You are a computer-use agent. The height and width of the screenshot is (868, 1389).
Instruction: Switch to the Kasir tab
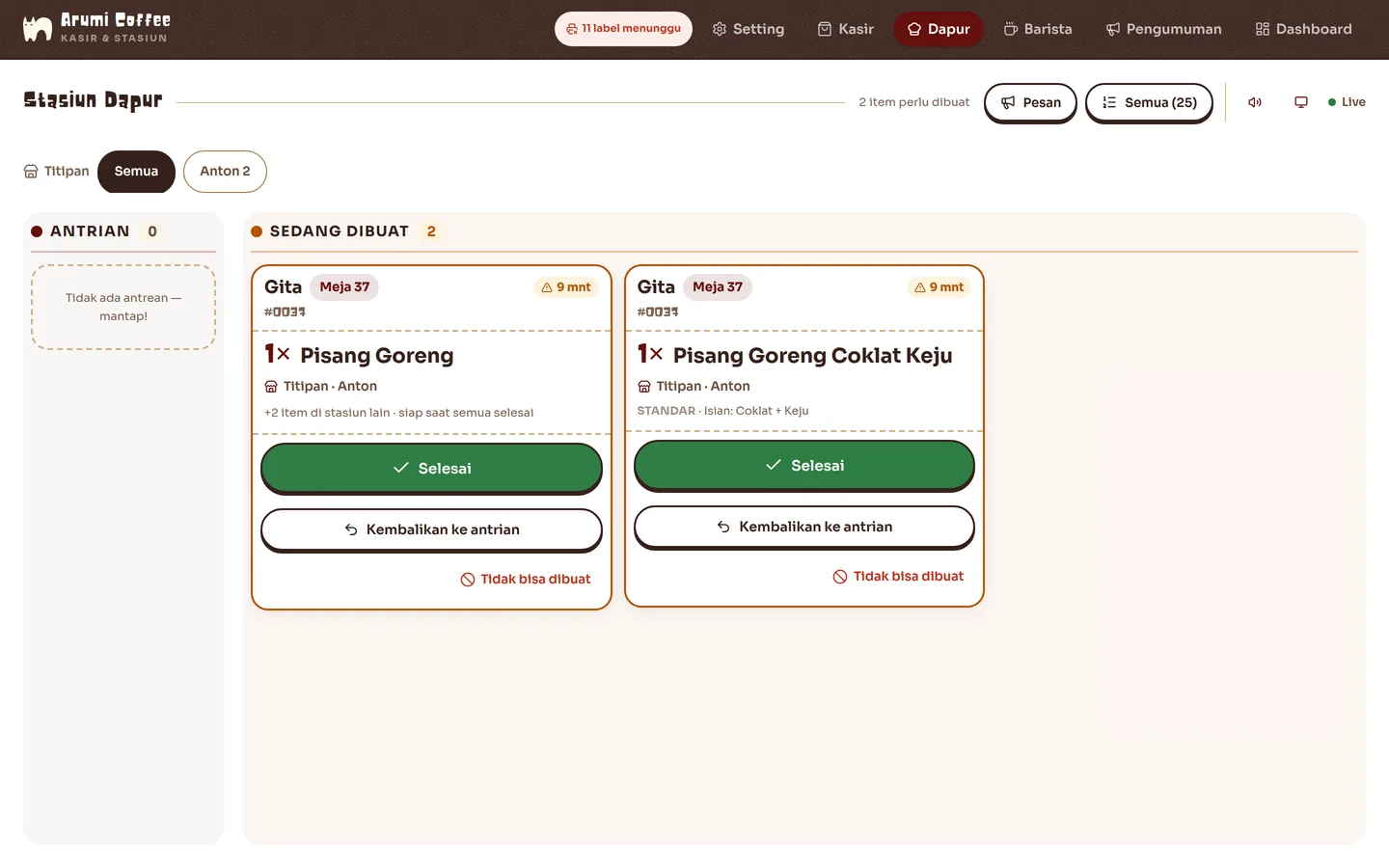click(x=845, y=29)
